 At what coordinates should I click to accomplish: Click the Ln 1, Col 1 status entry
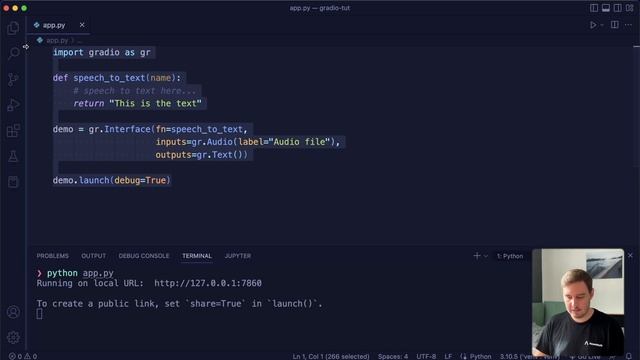tap(331, 356)
